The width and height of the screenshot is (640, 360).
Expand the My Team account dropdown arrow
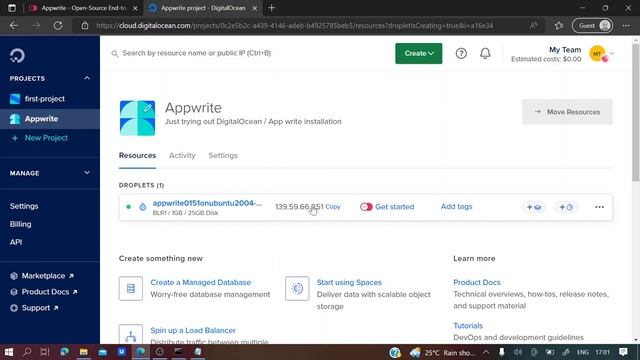(611, 53)
